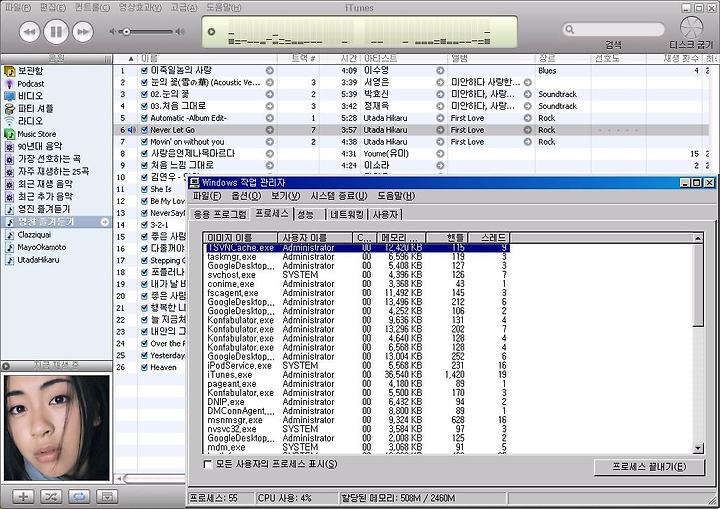Viewport: 720px width, 509px height.
Task: Uncheck Never Let Go song checkbox
Action: (x=144, y=130)
